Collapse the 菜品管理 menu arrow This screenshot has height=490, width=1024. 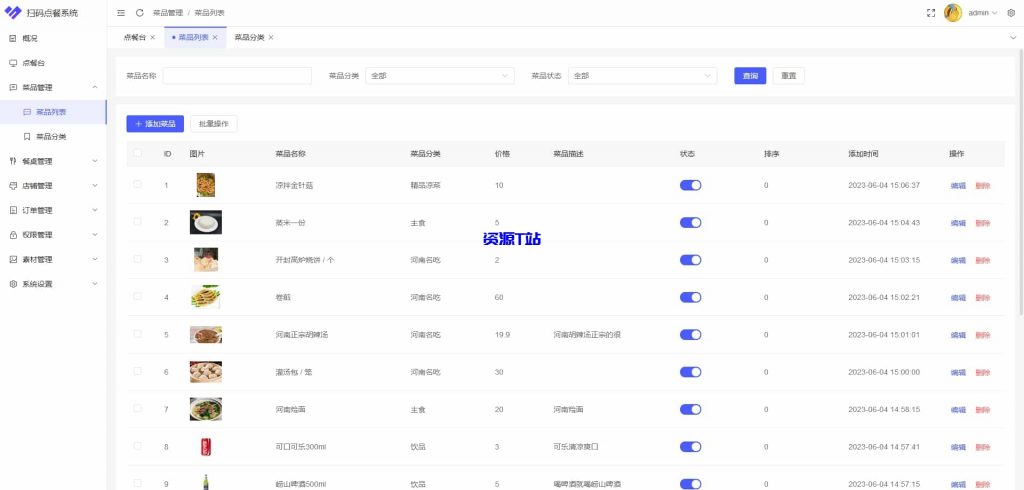(x=95, y=88)
